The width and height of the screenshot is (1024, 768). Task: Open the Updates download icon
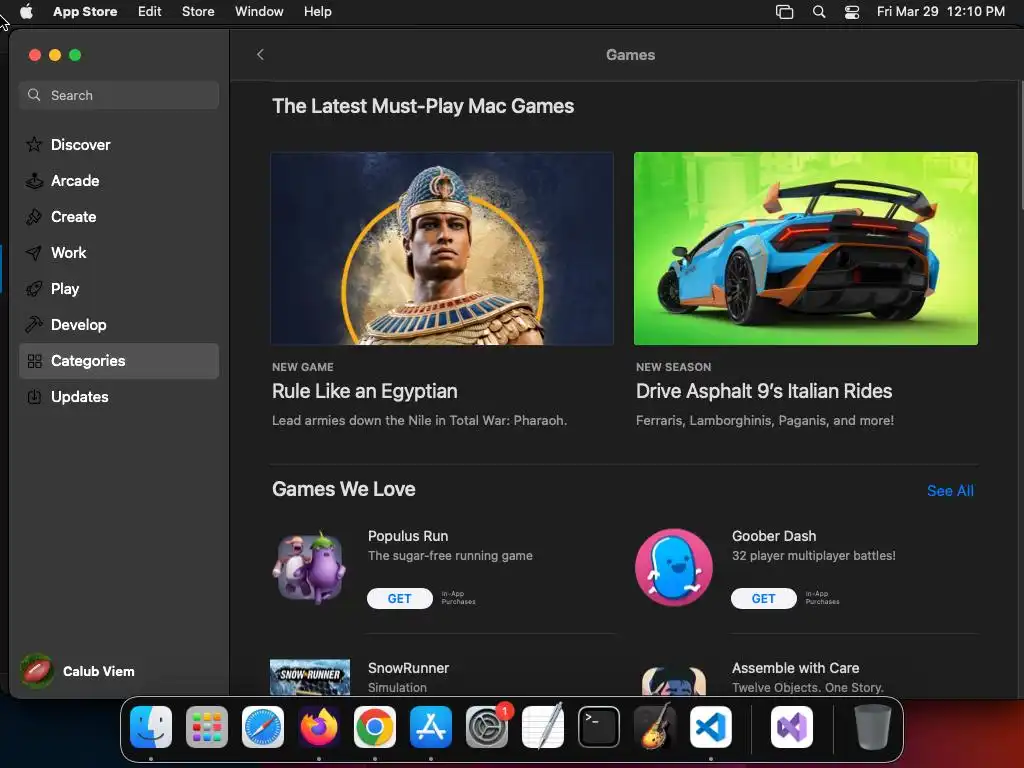[x=34, y=396]
